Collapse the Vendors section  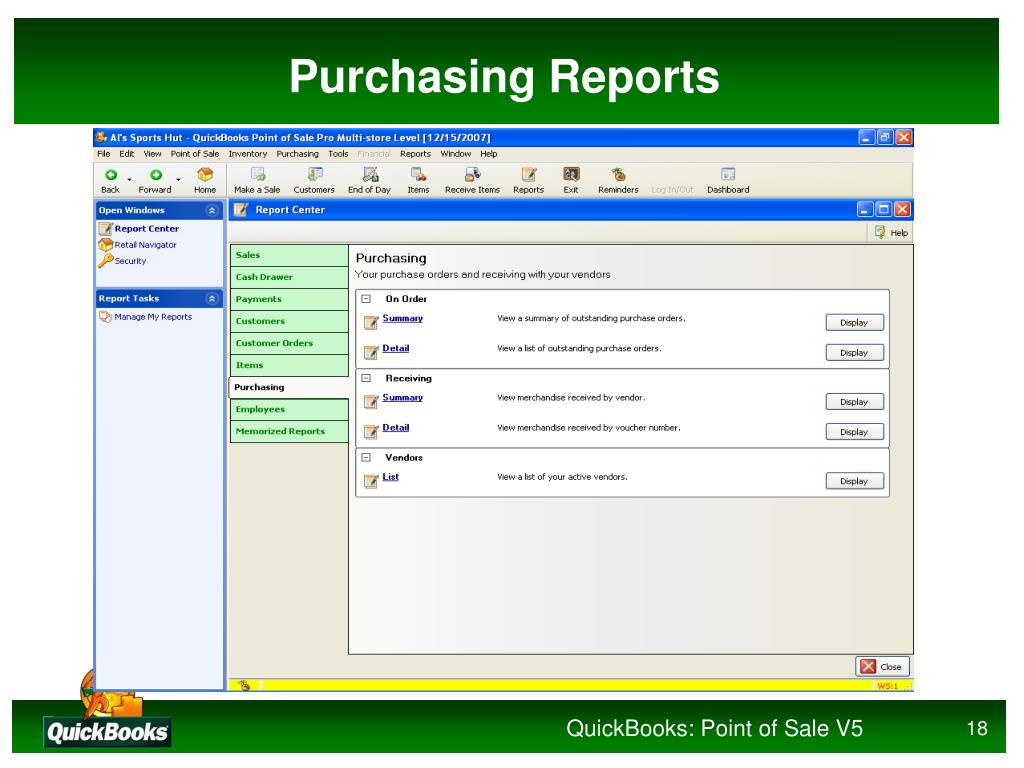[x=366, y=457]
